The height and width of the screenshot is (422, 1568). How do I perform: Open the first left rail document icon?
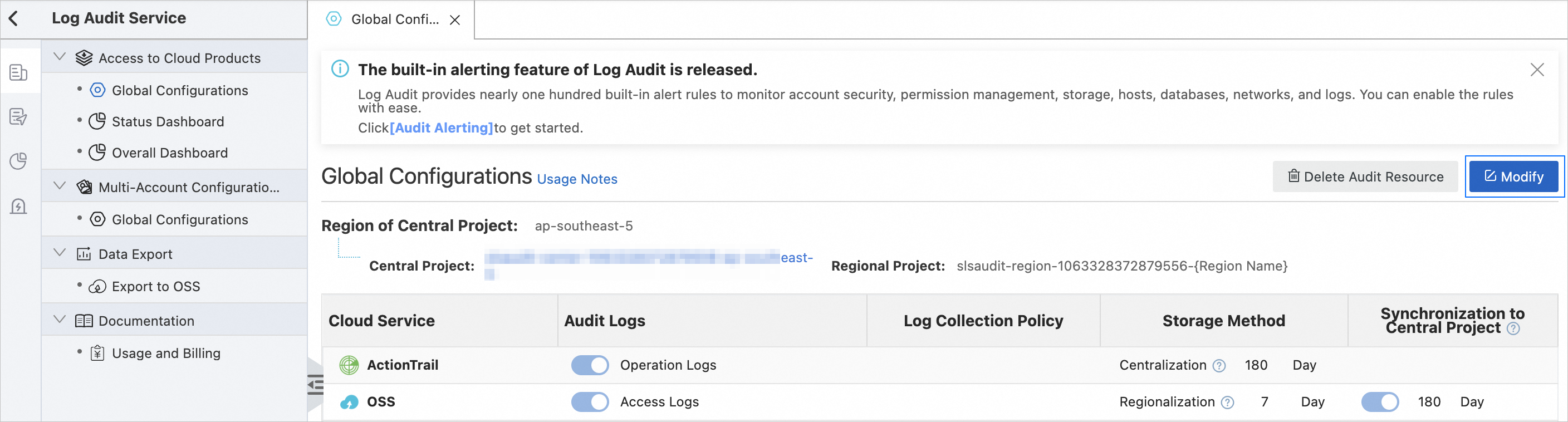pyautogui.click(x=18, y=72)
